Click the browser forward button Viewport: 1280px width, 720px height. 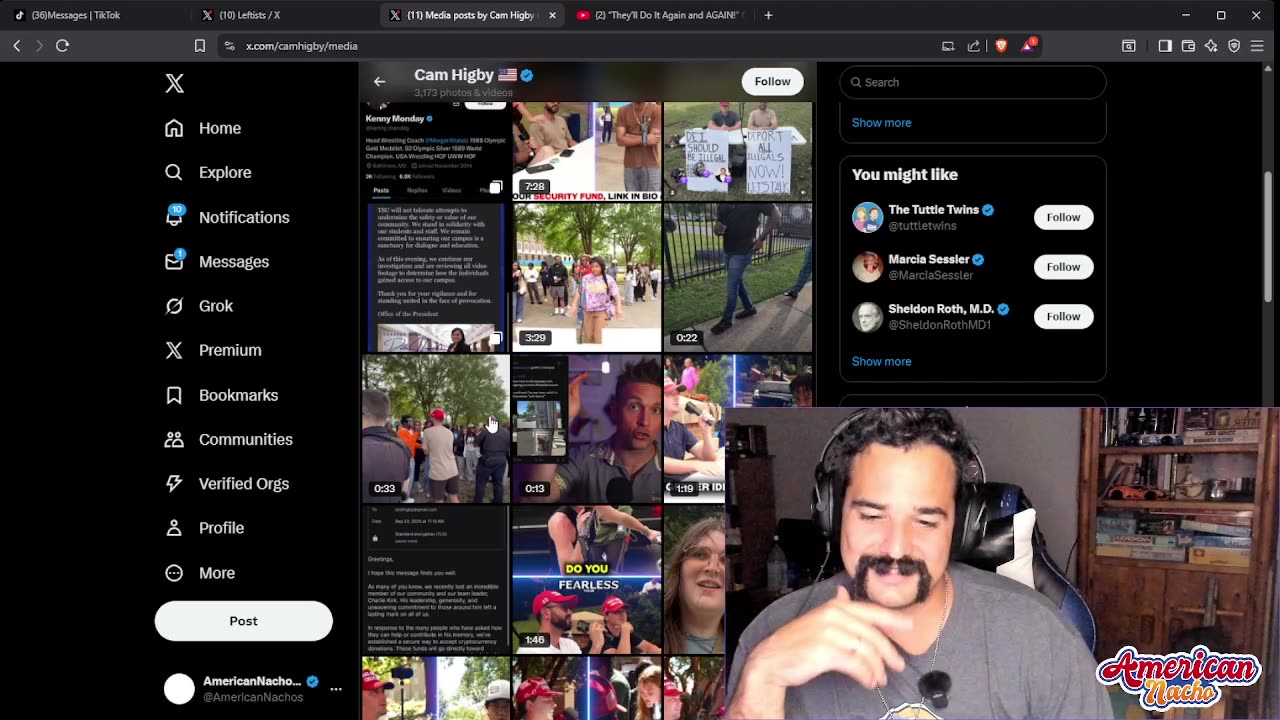tap(39, 46)
